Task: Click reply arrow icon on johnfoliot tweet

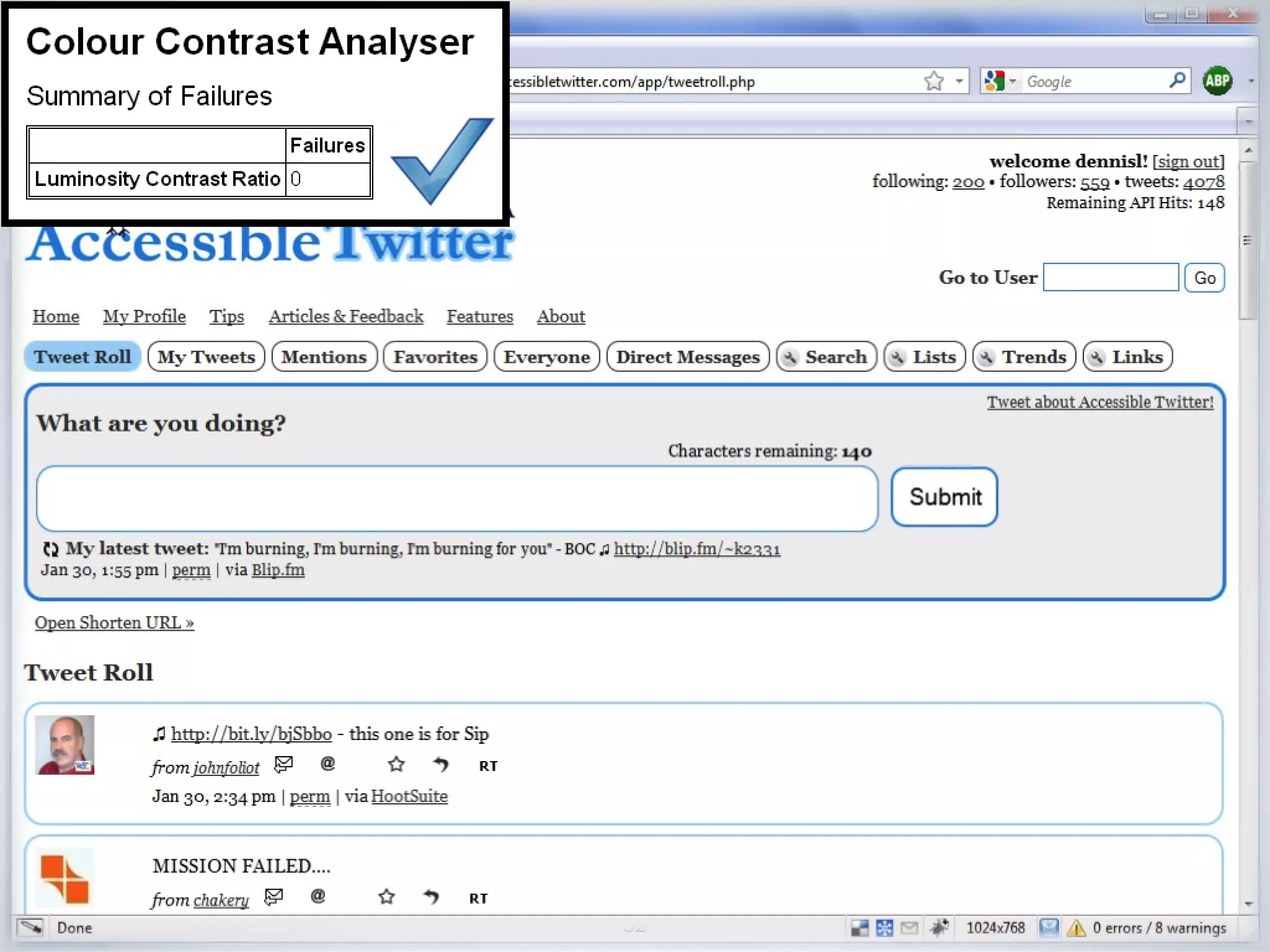Action: [440, 764]
